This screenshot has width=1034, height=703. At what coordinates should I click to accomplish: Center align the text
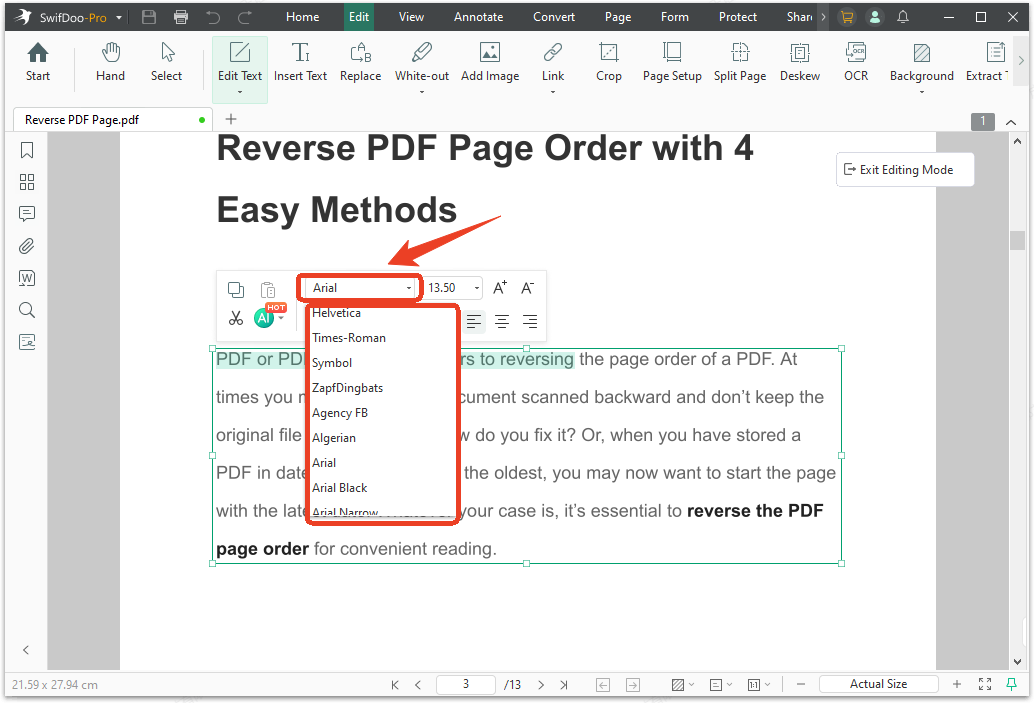point(502,322)
